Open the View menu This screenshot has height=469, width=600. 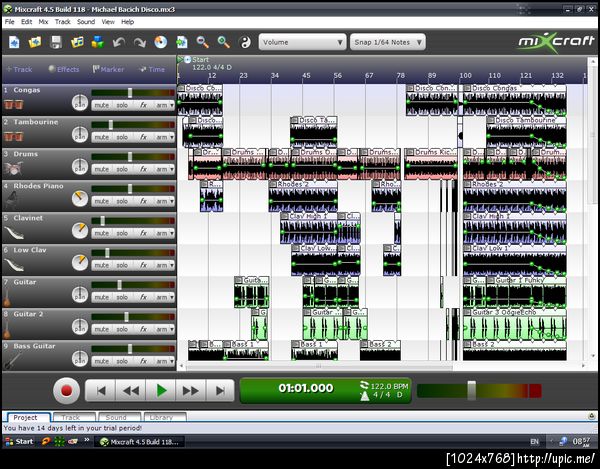[x=108, y=22]
